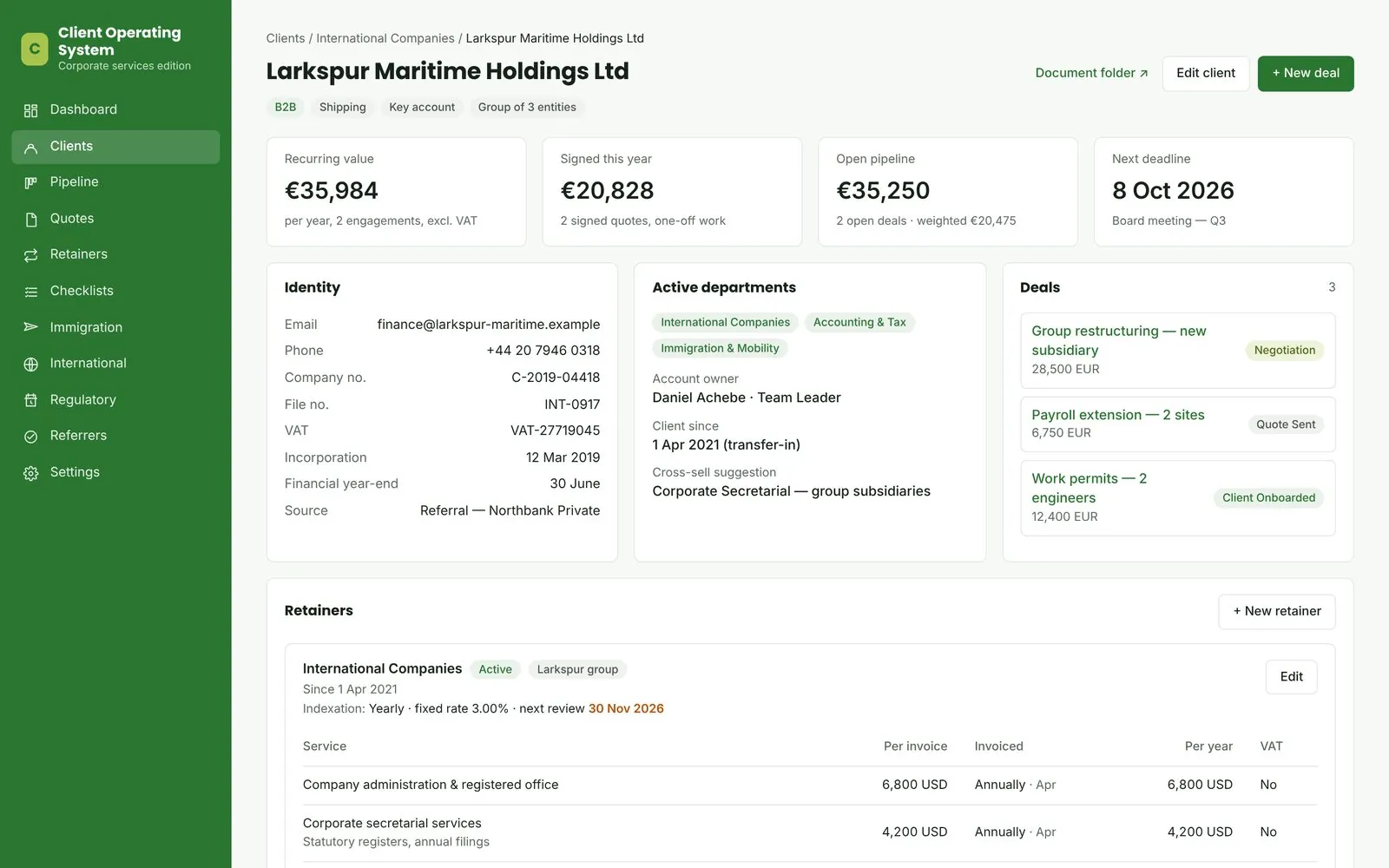Open the Quotes document icon
1389x868 pixels.
(x=30, y=219)
